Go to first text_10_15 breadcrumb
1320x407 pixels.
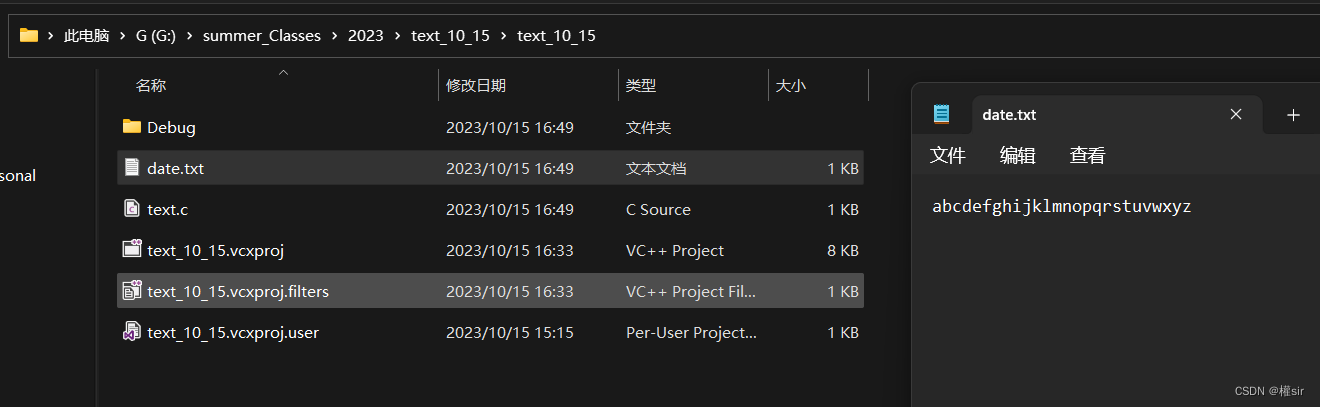450,35
